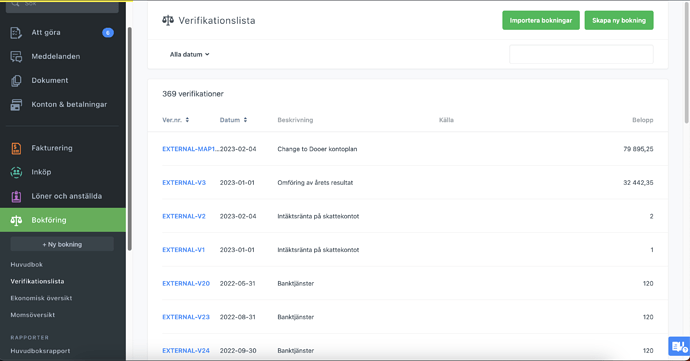Click the Skapa ny bokning button
Image resolution: width=690 pixels, height=361 pixels.
[x=619, y=20]
